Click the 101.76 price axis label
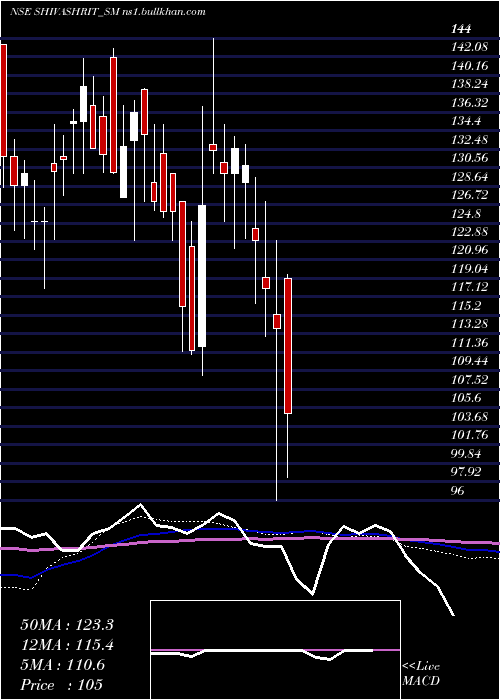Viewport: 500px width, 700px height. [x=469, y=434]
